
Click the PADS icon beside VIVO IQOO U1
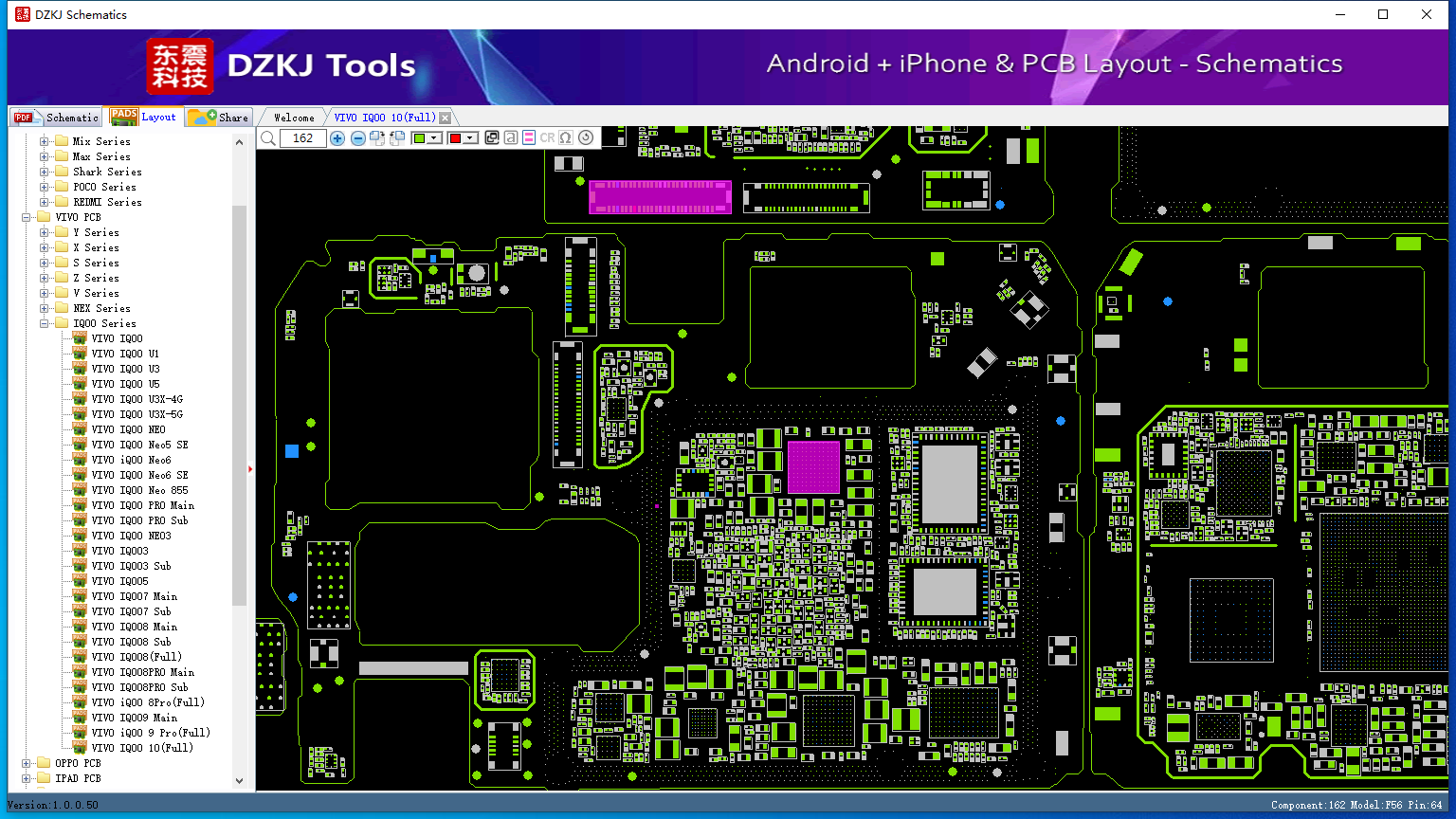[x=80, y=354]
